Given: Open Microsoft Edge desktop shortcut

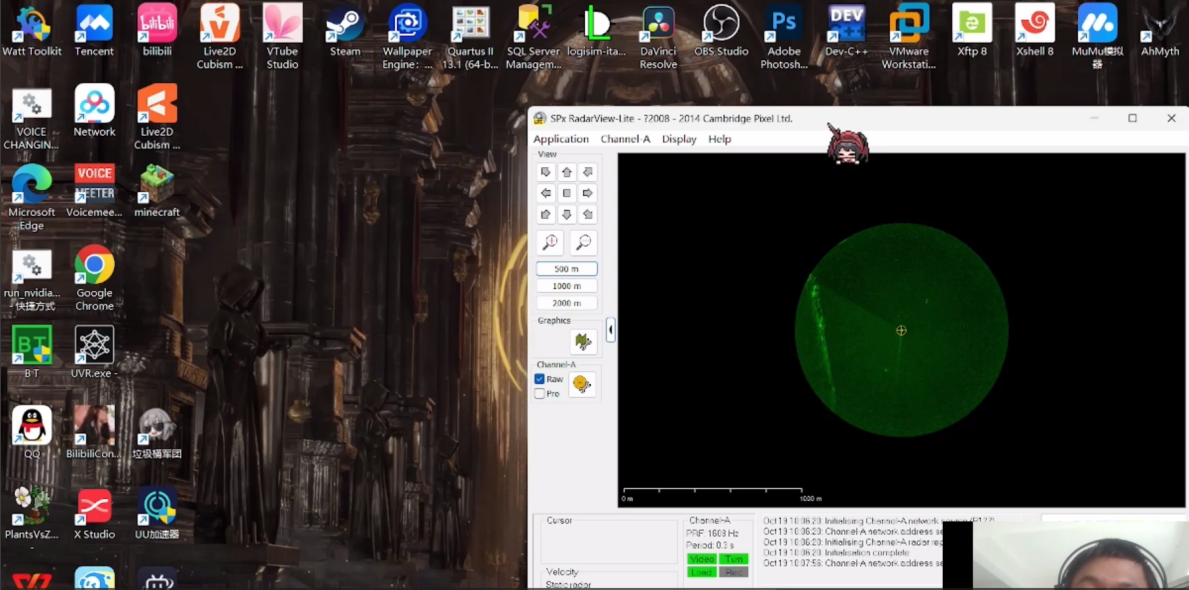Looking at the screenshot, I should click(x=32, y=197).
